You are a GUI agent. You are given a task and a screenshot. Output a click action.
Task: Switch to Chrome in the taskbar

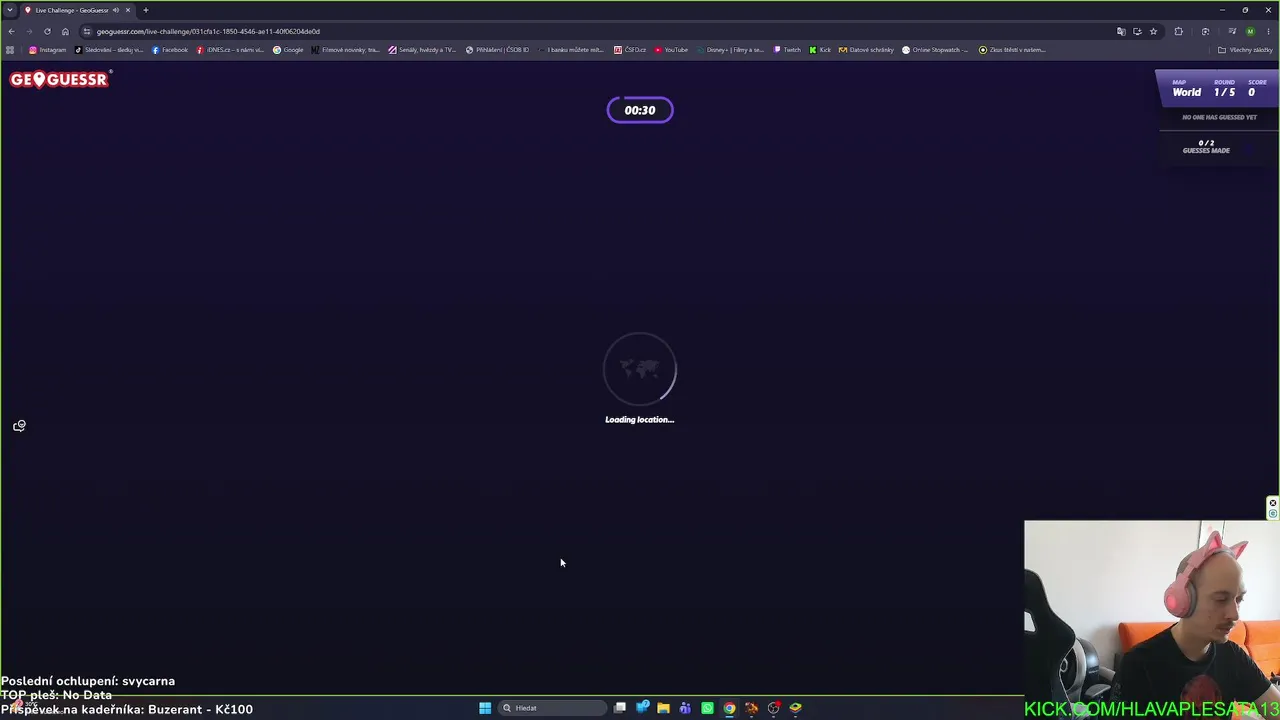729,708
